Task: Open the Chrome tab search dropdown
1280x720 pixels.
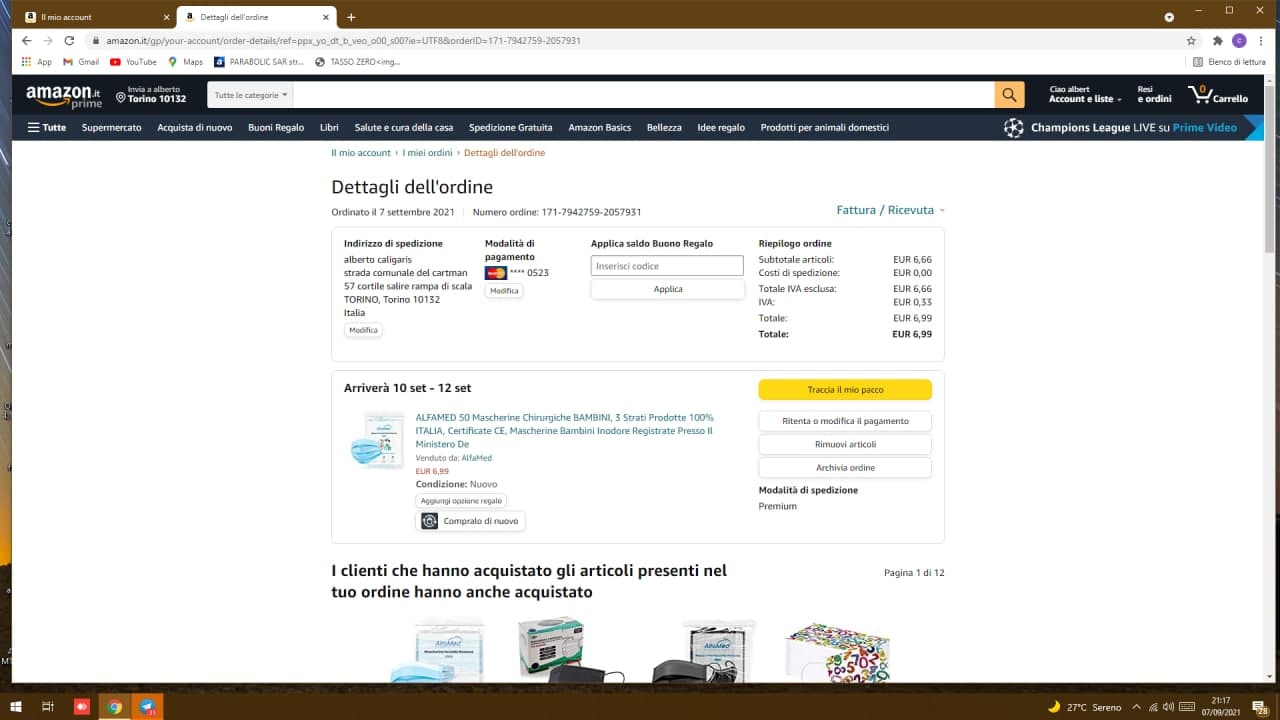Action: point(1169,17)
